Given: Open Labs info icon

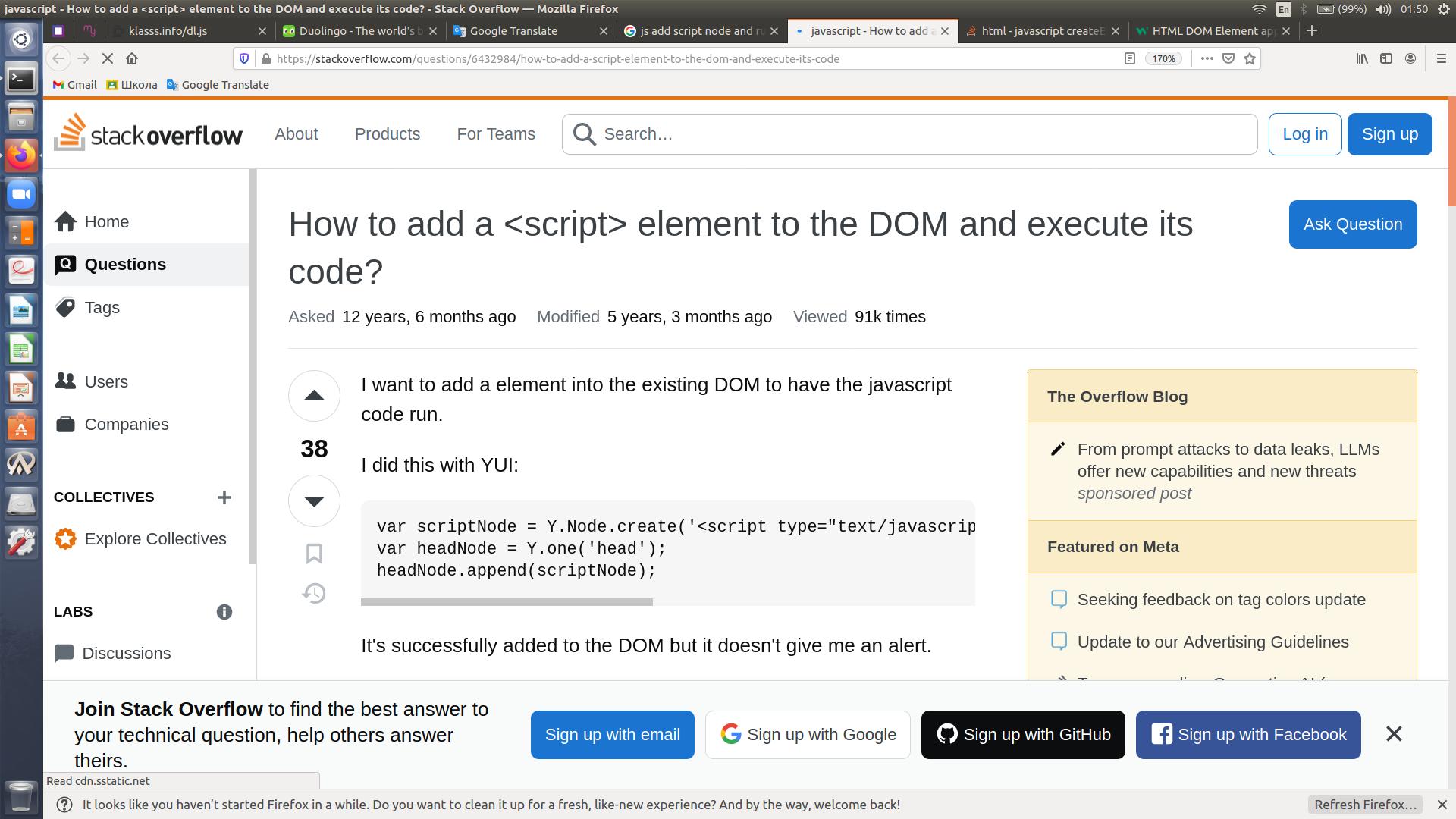Looking at the screenshot, I should (224, 612).
